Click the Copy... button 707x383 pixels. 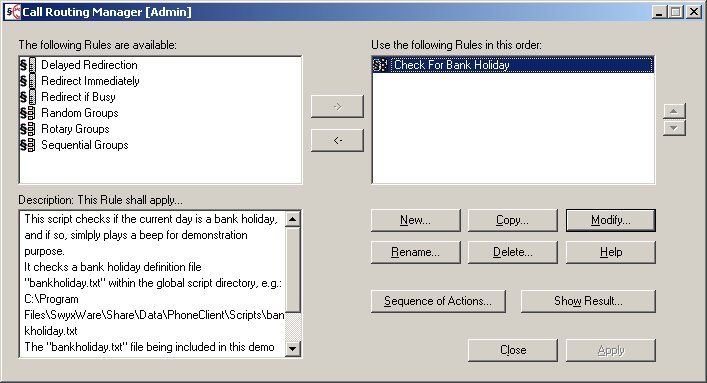click(x=513, y=220)
